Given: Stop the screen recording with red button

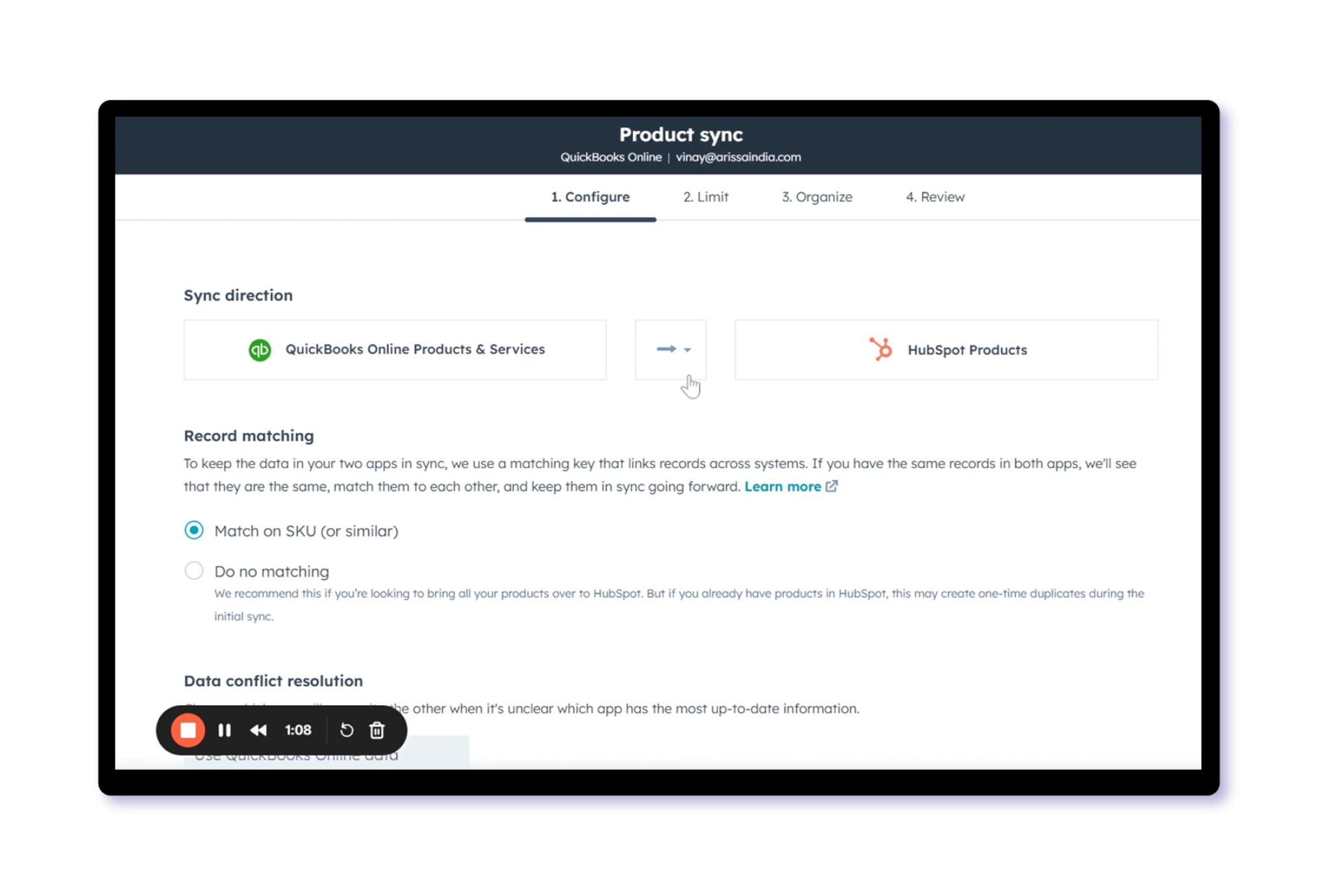Looking at the screenshot, I should 188,730.
